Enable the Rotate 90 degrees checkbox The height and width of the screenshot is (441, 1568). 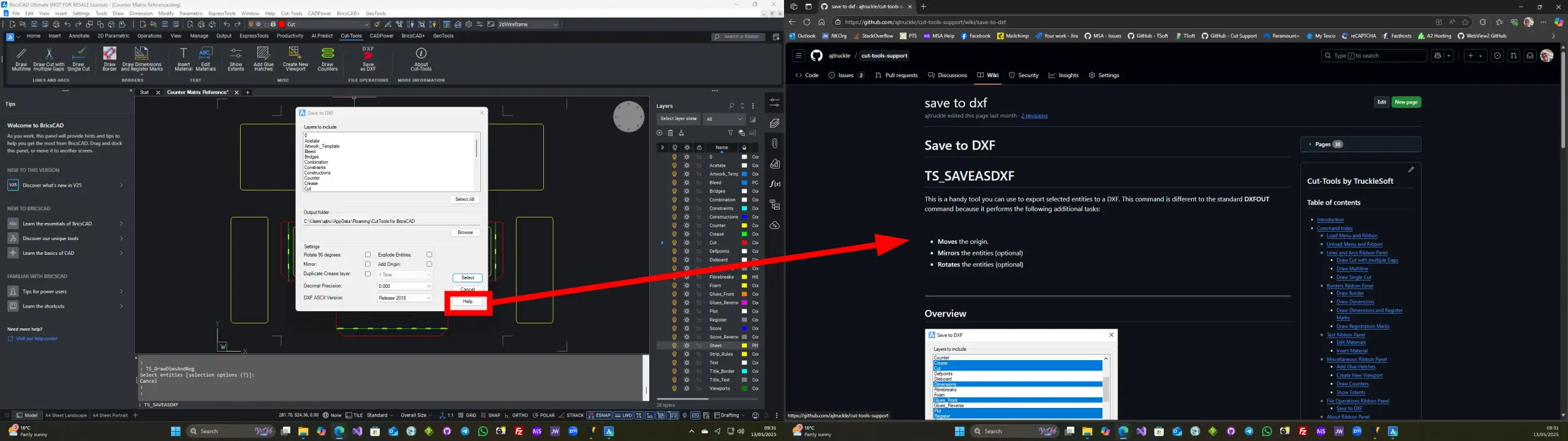[367, 255]
